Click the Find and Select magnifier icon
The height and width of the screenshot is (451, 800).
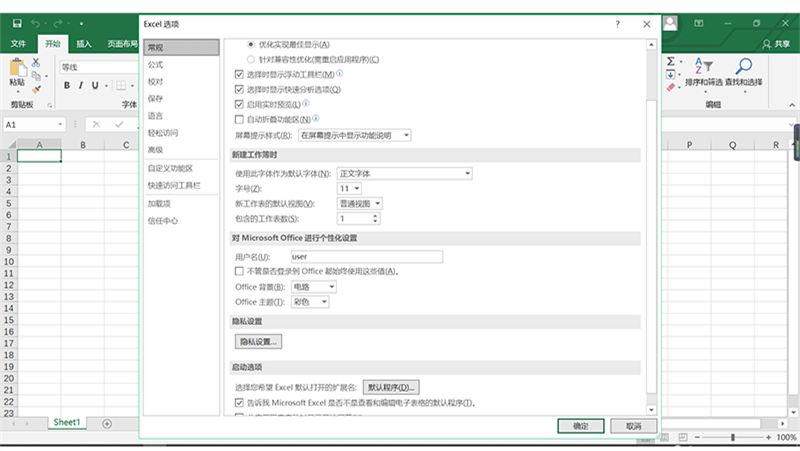743,66
